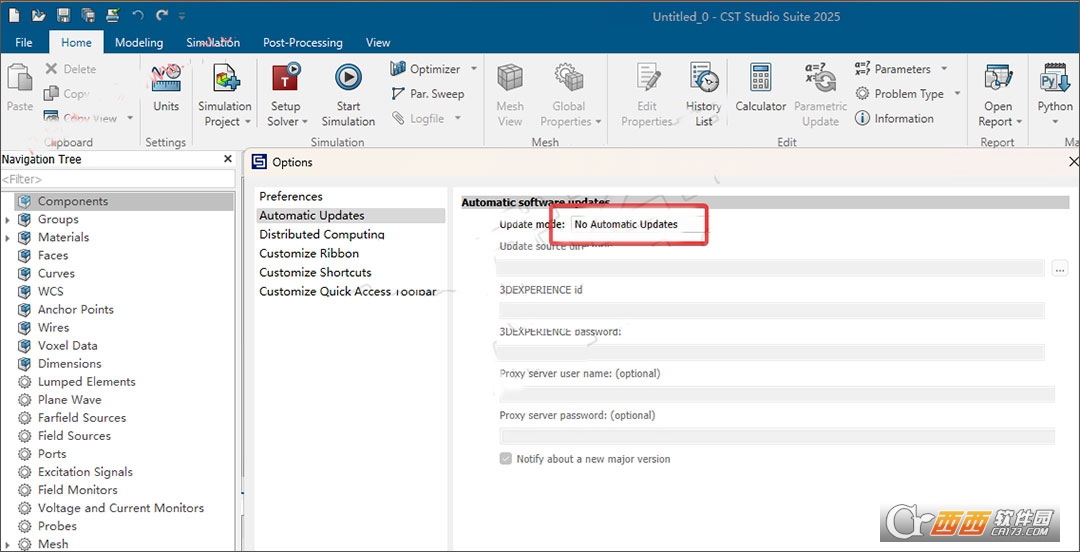Screen dimensions: 1080x552
Task: Click the Parameters button
Action: 893,69
